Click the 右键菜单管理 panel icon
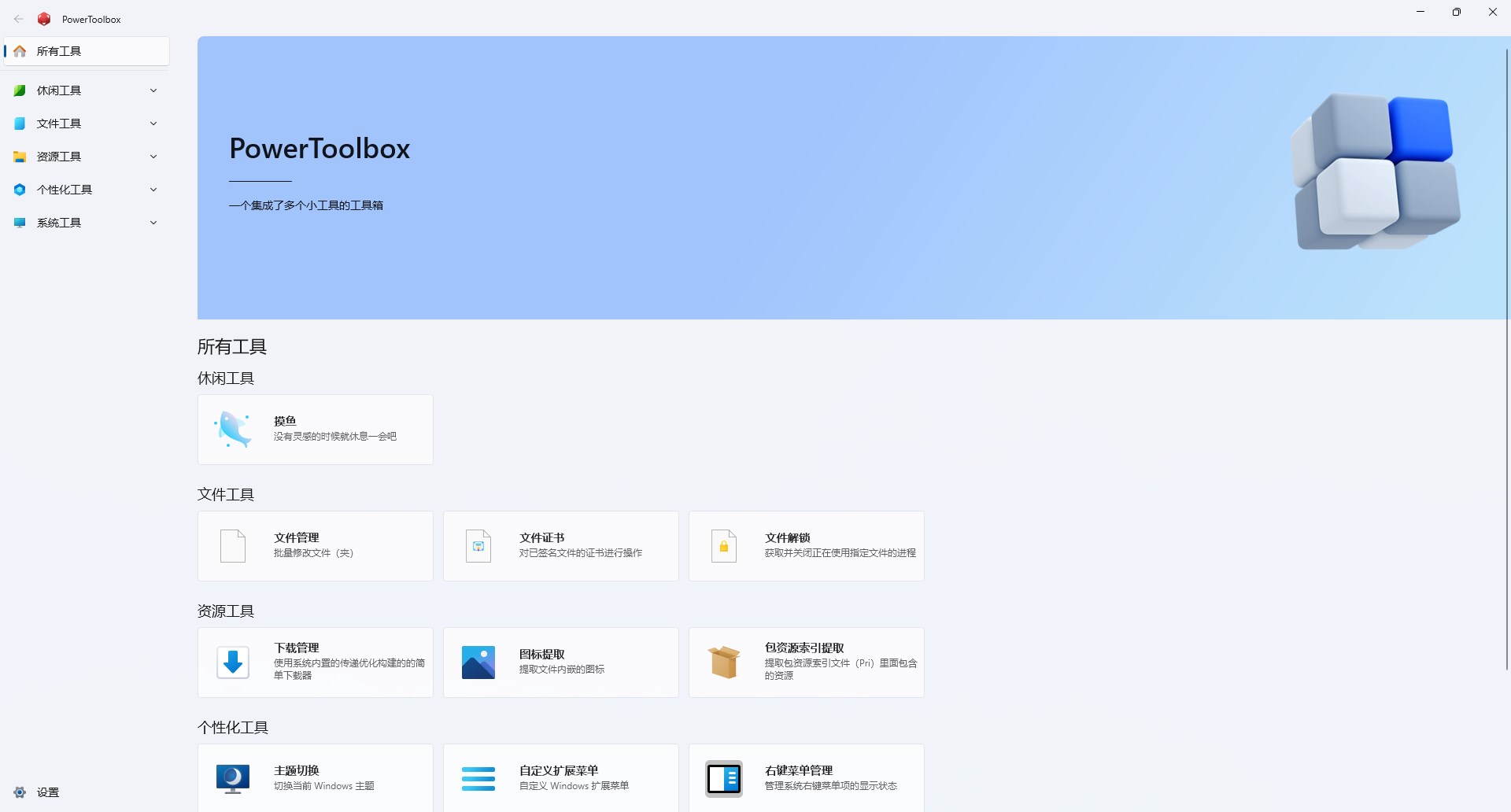 [x=724, y=779]
